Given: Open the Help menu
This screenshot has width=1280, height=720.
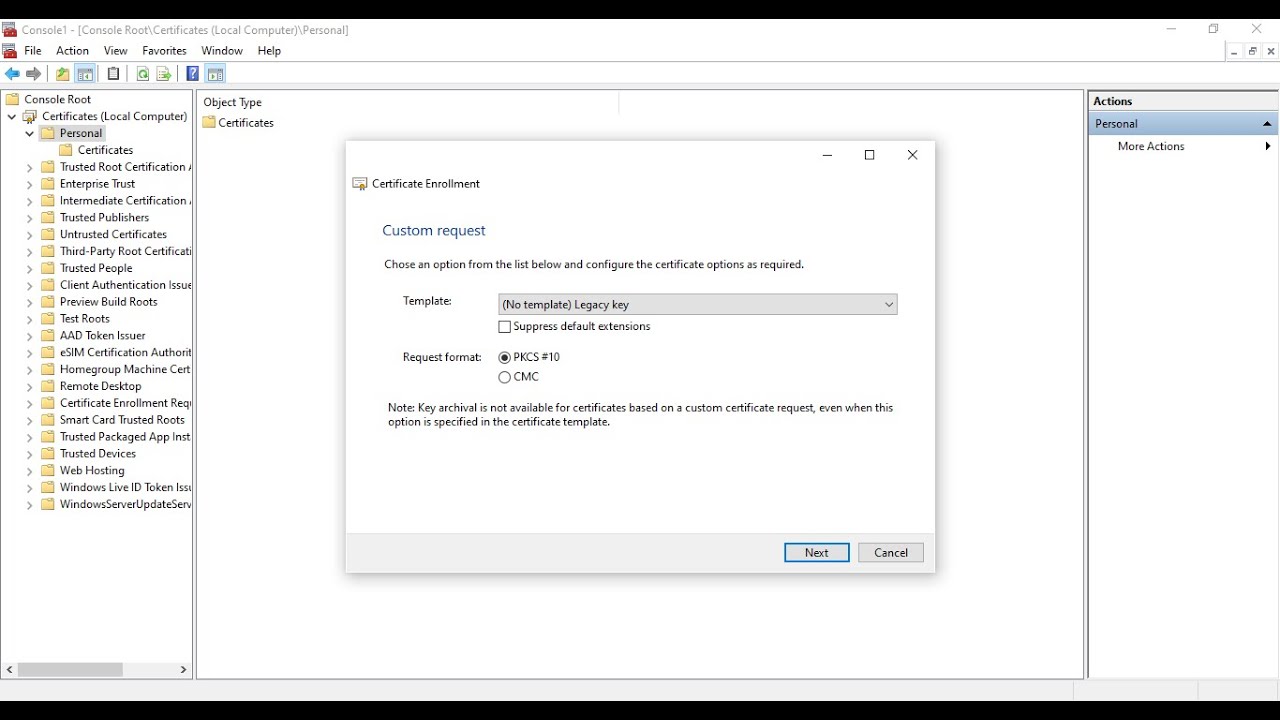Looking at the screenshot, I should (269, 51).
